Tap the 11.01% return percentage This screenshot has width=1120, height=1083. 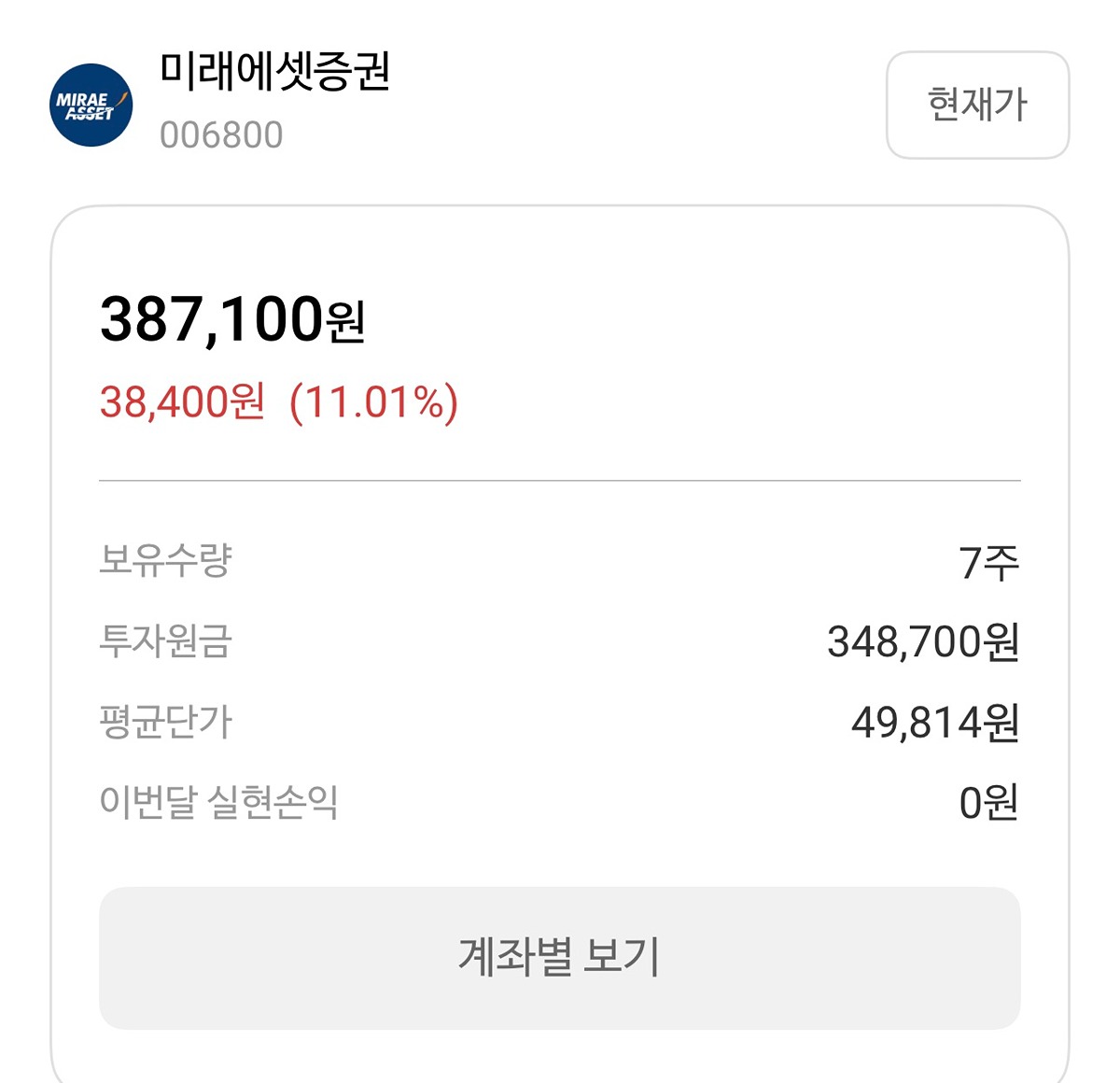point(373,402)
